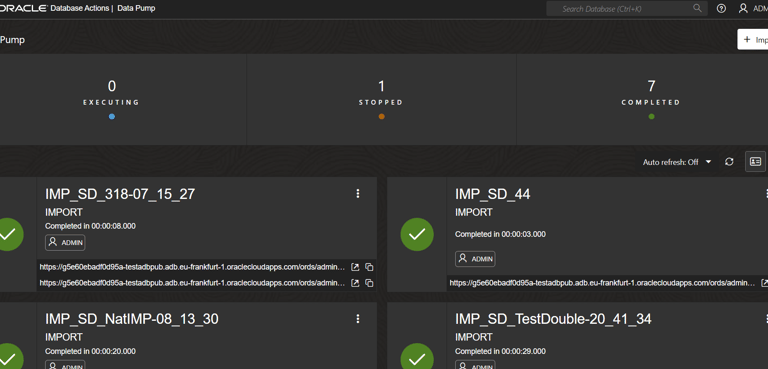Click second URL text of IMP_SD_318-07_15_27
Viewport: 768px width, 369px height.
pos(192,283)
